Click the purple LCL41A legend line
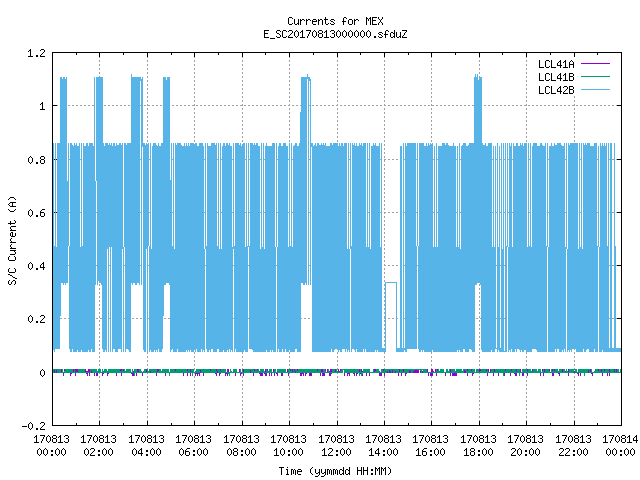The image size is (640, 480). click(595, 64)
